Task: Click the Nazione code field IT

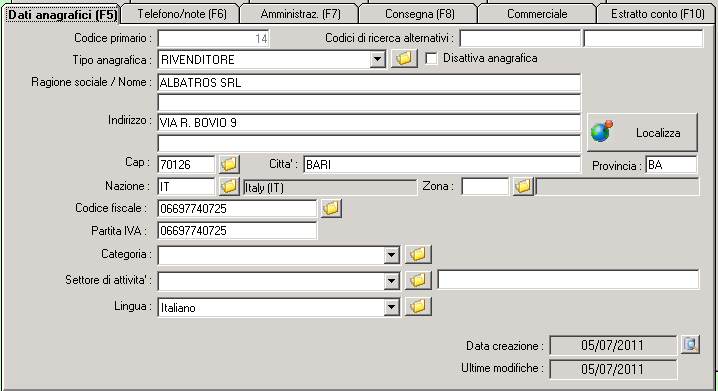Action: [186, 187]
